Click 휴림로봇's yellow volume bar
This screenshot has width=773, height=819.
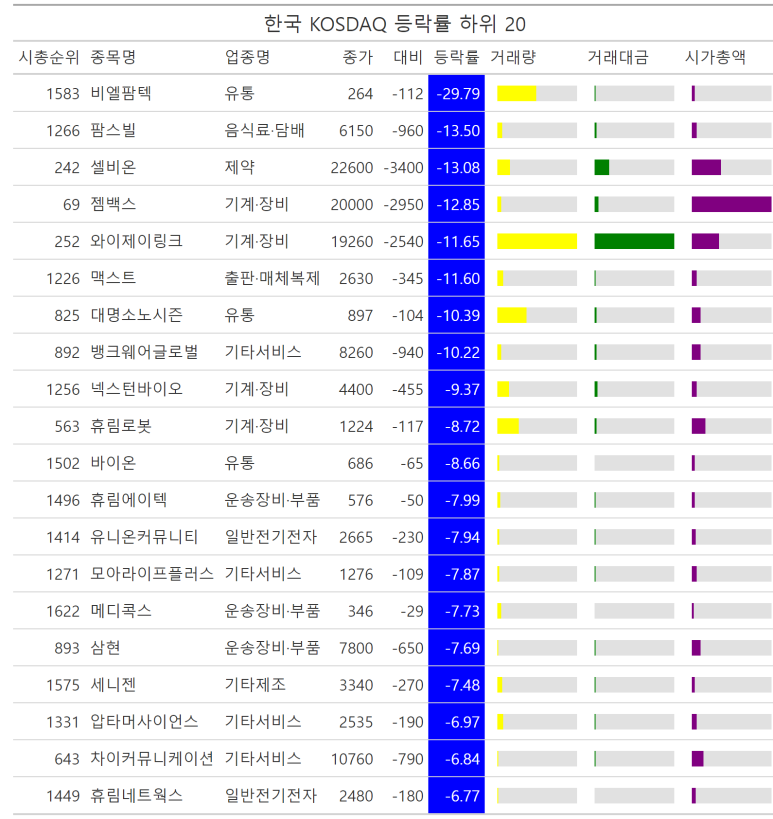coord(508,426)
